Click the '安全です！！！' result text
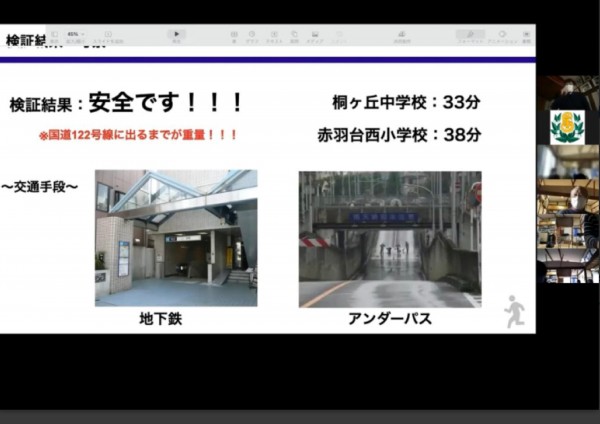Screen dimensions: 600x424 pyautogui.click(x=165, y=103)
